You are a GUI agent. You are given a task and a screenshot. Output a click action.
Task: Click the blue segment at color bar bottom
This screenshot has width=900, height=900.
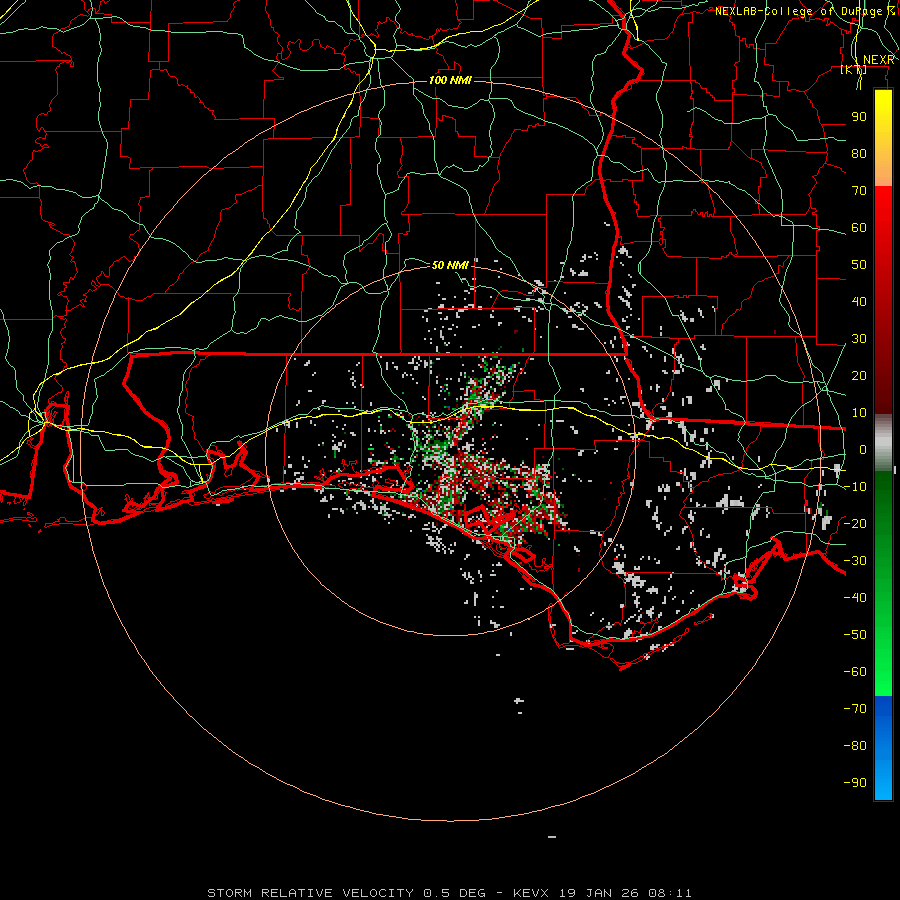click(x=883, y=748)
